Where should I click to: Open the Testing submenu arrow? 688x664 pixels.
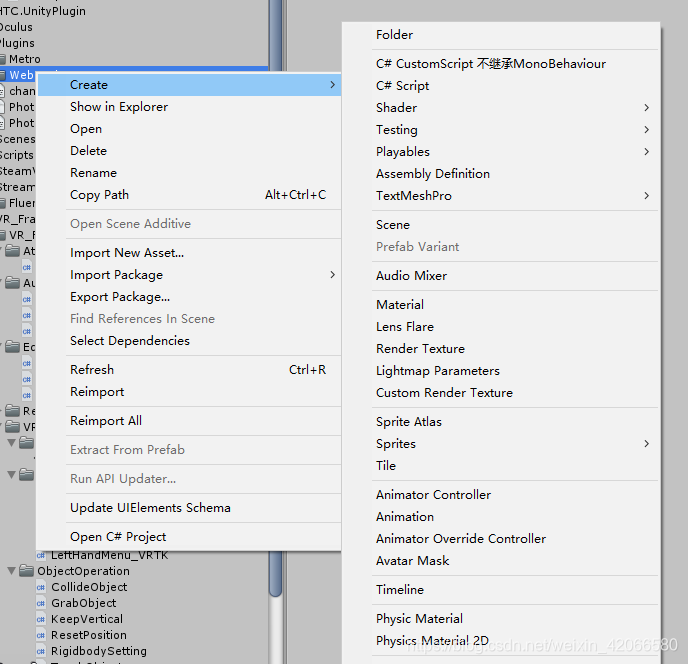pos(646,129)
